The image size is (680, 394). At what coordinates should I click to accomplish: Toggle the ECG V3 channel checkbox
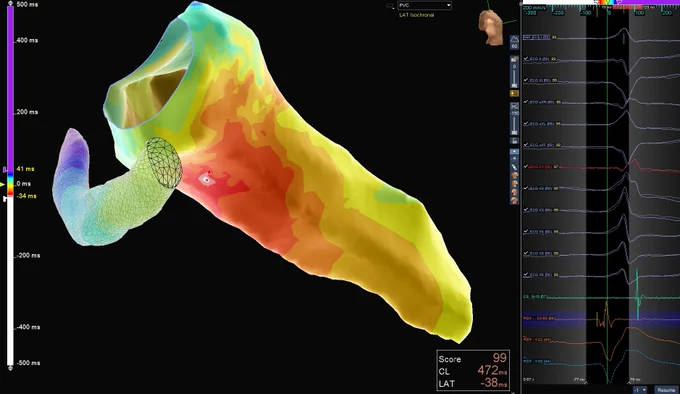[526, 210]
